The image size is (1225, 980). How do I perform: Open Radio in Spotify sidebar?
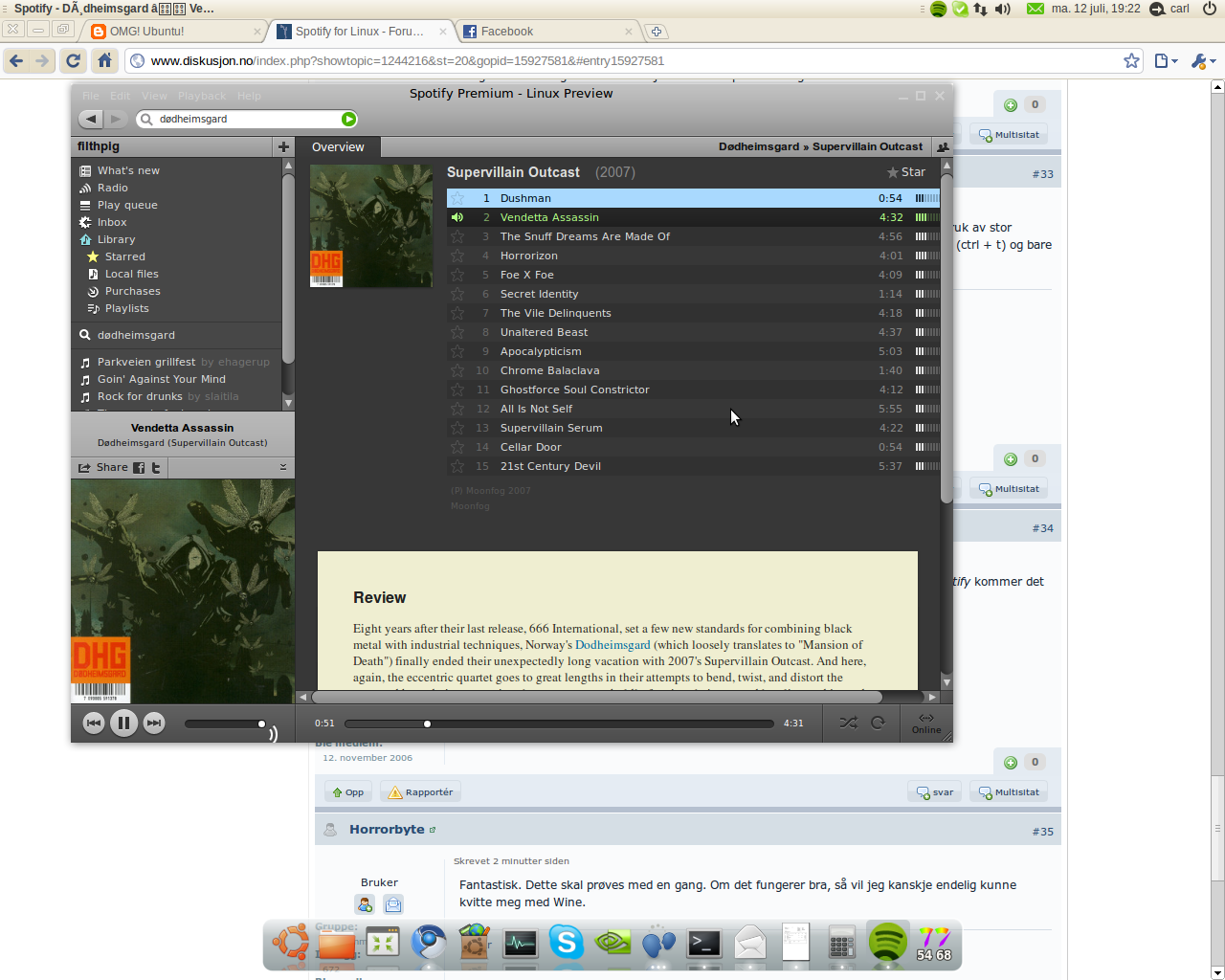click(x=112, y=188)
